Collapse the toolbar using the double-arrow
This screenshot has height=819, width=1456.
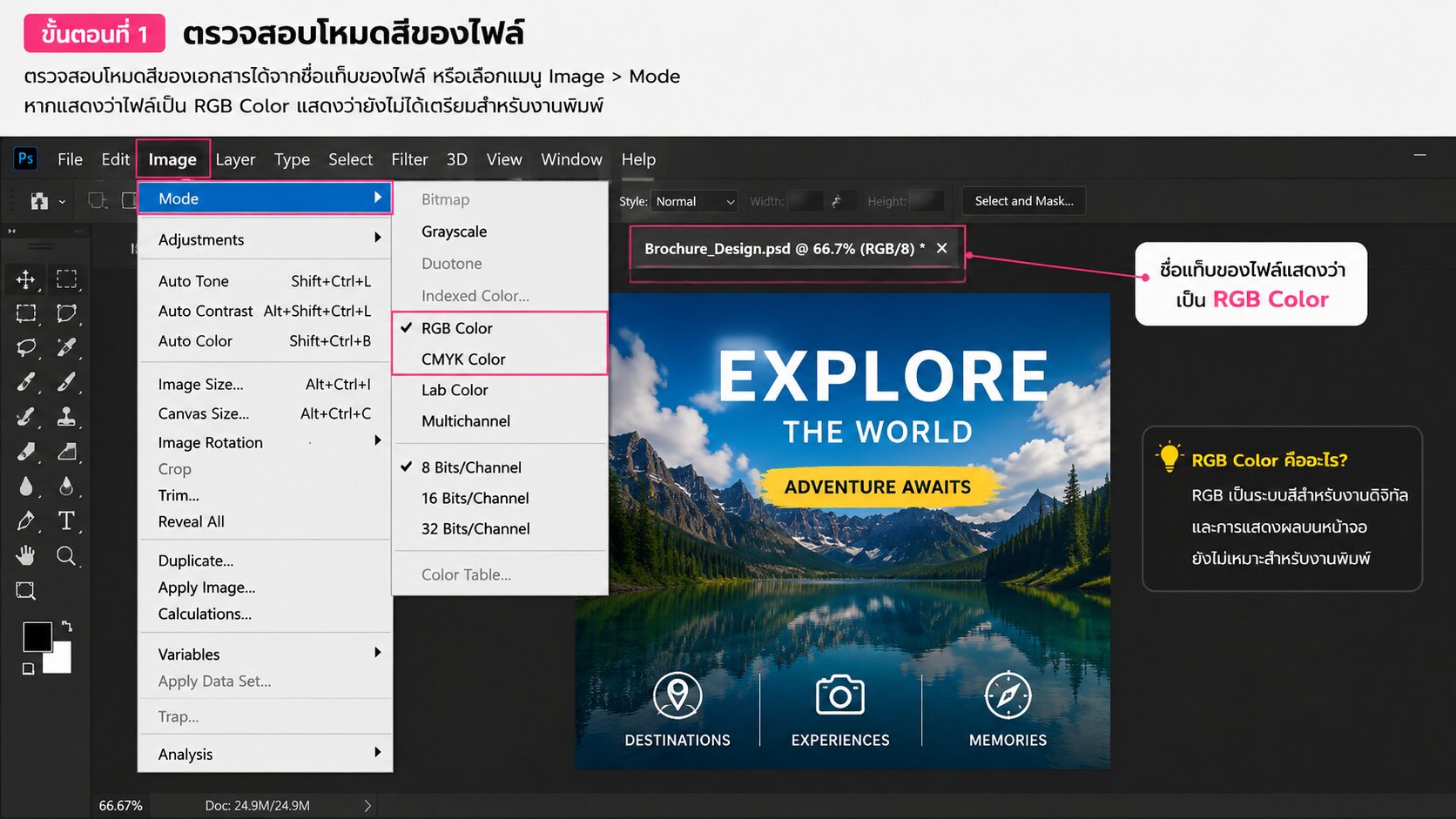(x=12, y=232)
